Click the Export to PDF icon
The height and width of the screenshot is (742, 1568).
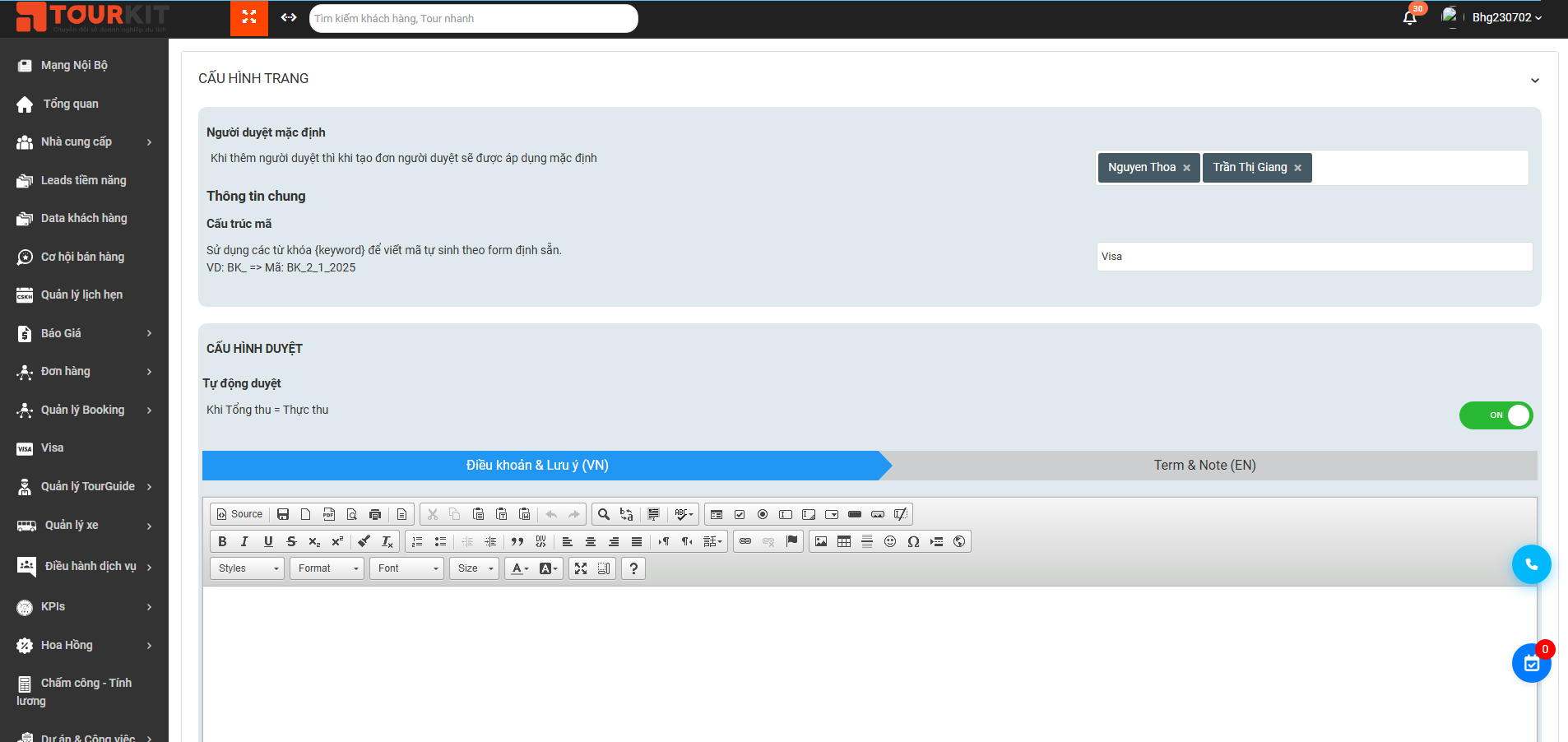click(x=329, y=514)
